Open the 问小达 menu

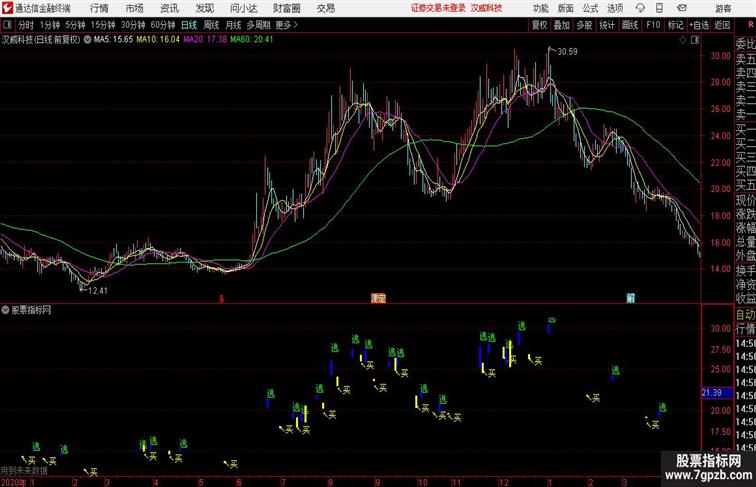click(243, 8)
